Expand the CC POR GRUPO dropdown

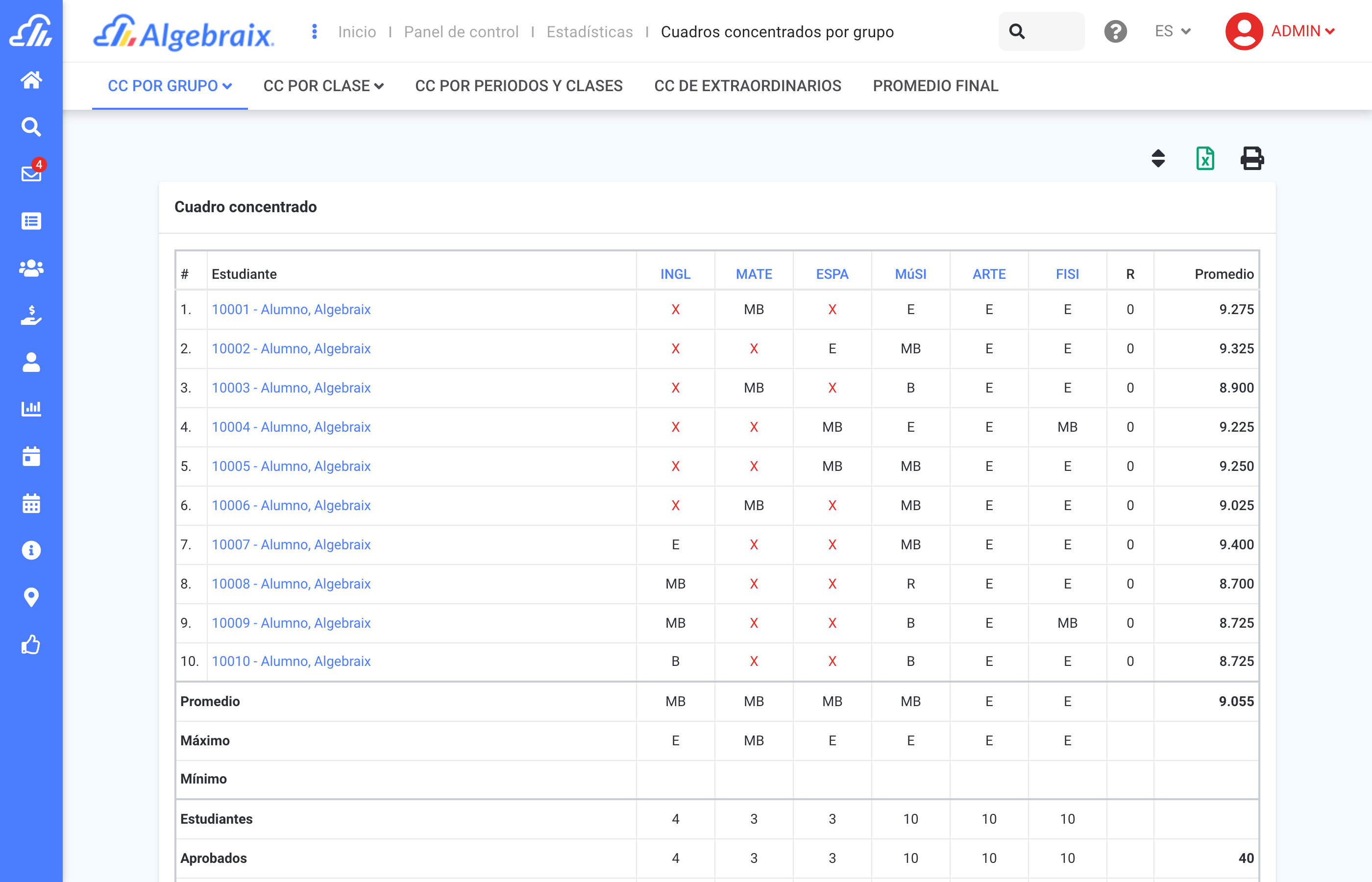pos(170,86)
